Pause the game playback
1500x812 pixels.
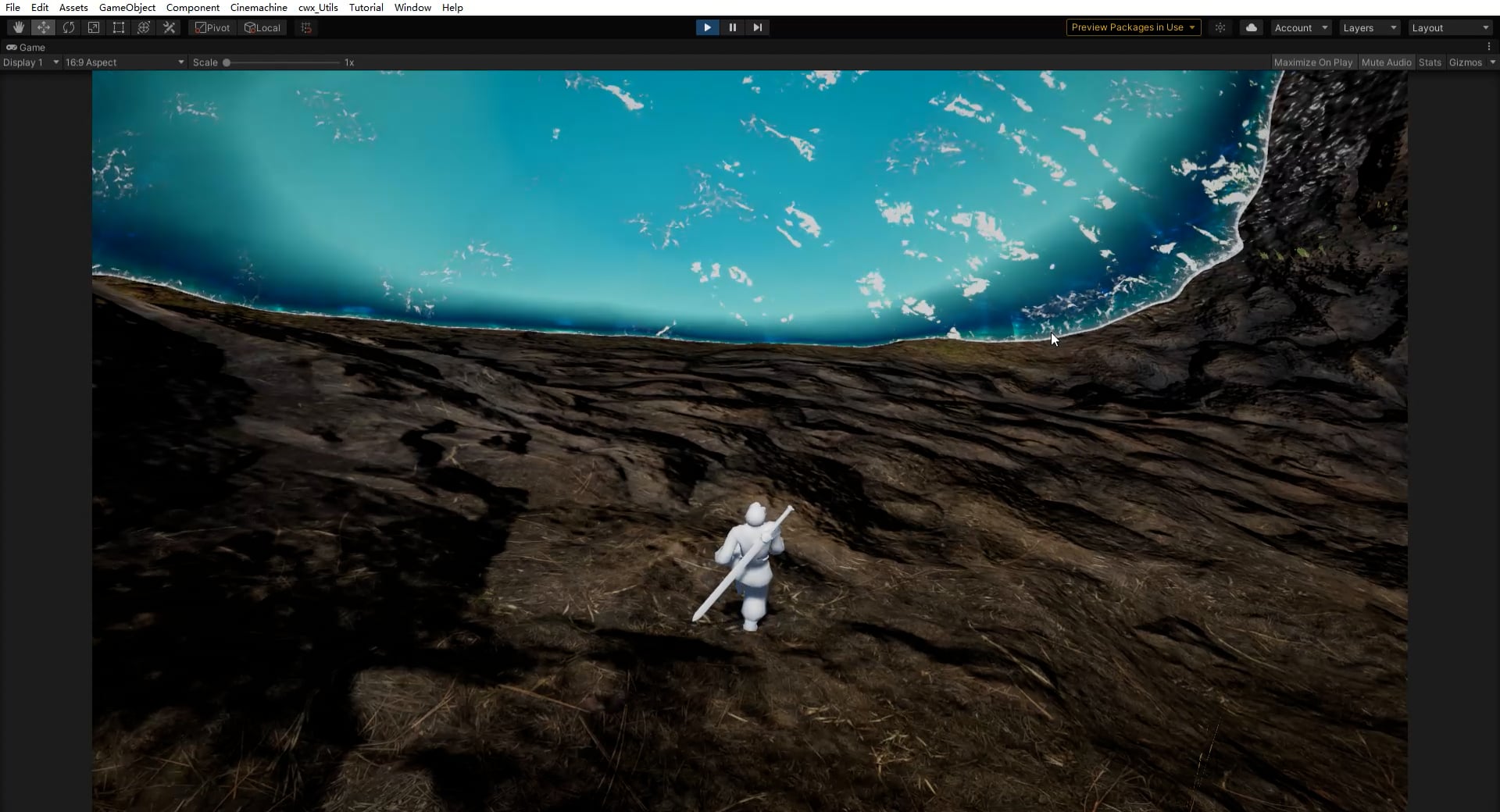732,27
